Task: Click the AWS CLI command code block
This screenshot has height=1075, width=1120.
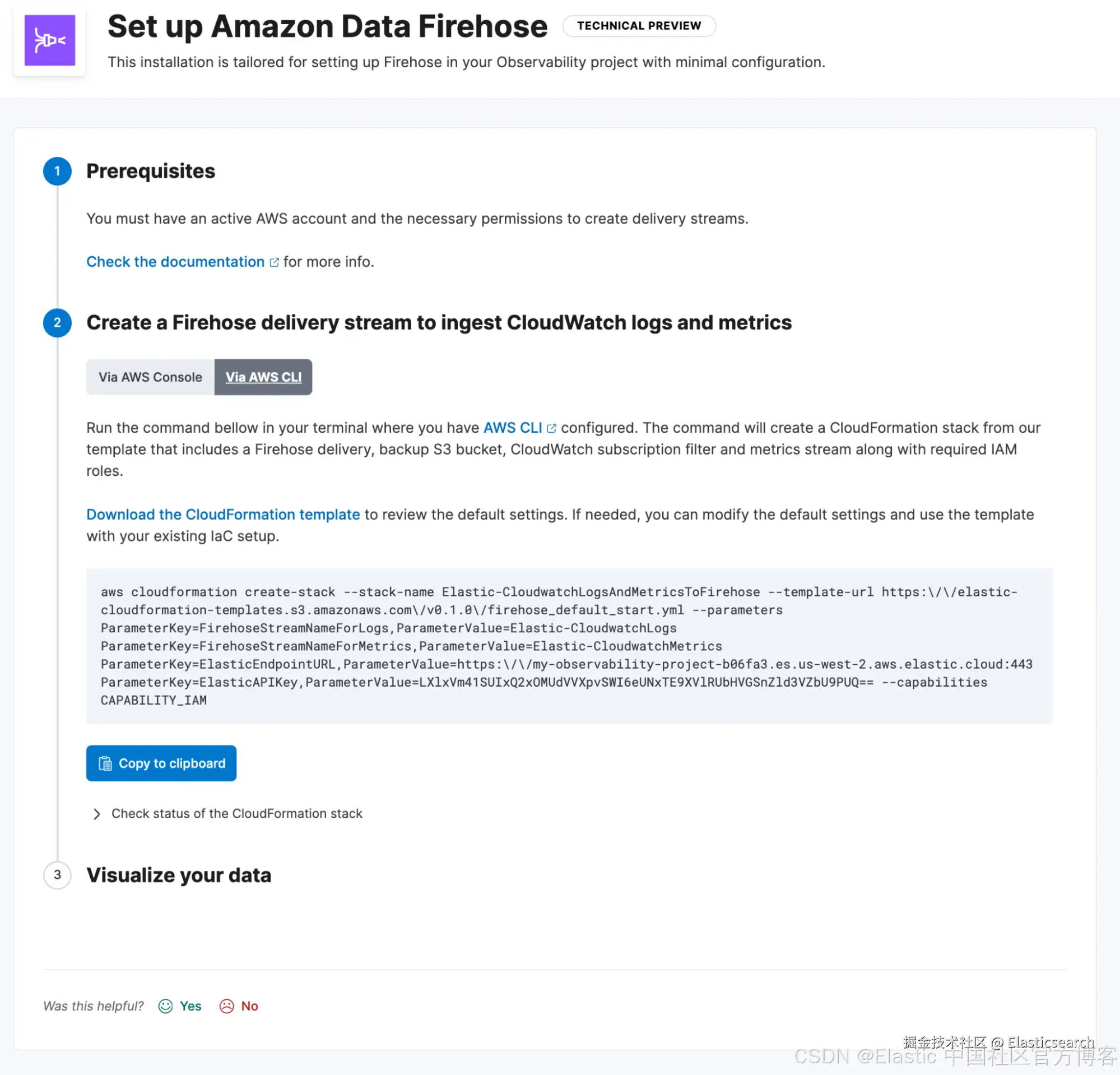Action: pos(569,646)
